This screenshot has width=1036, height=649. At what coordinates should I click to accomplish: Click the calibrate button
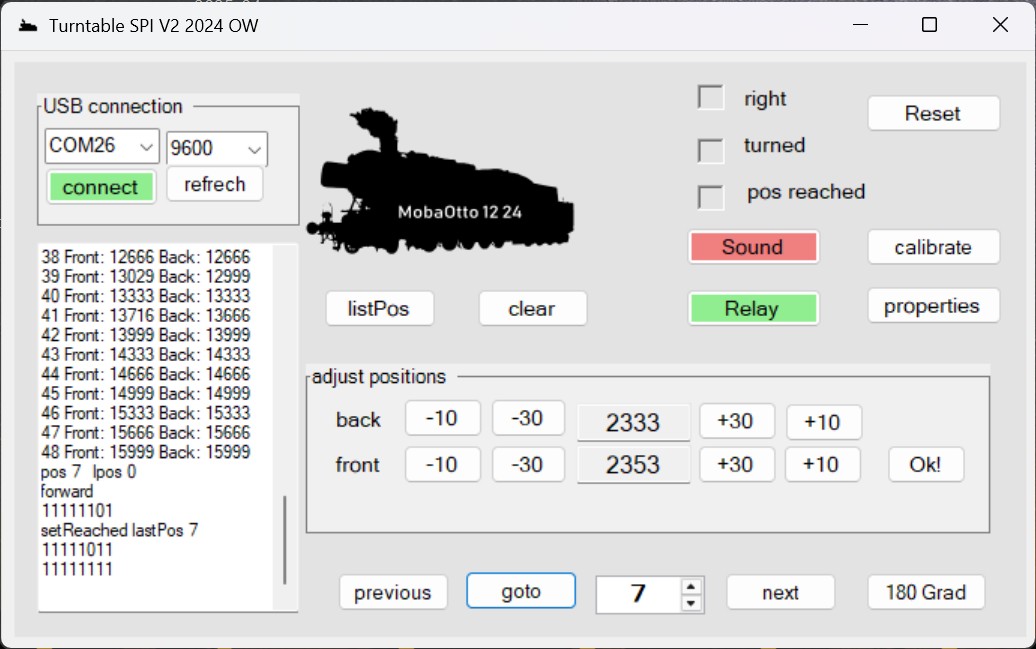click(933, 247)
